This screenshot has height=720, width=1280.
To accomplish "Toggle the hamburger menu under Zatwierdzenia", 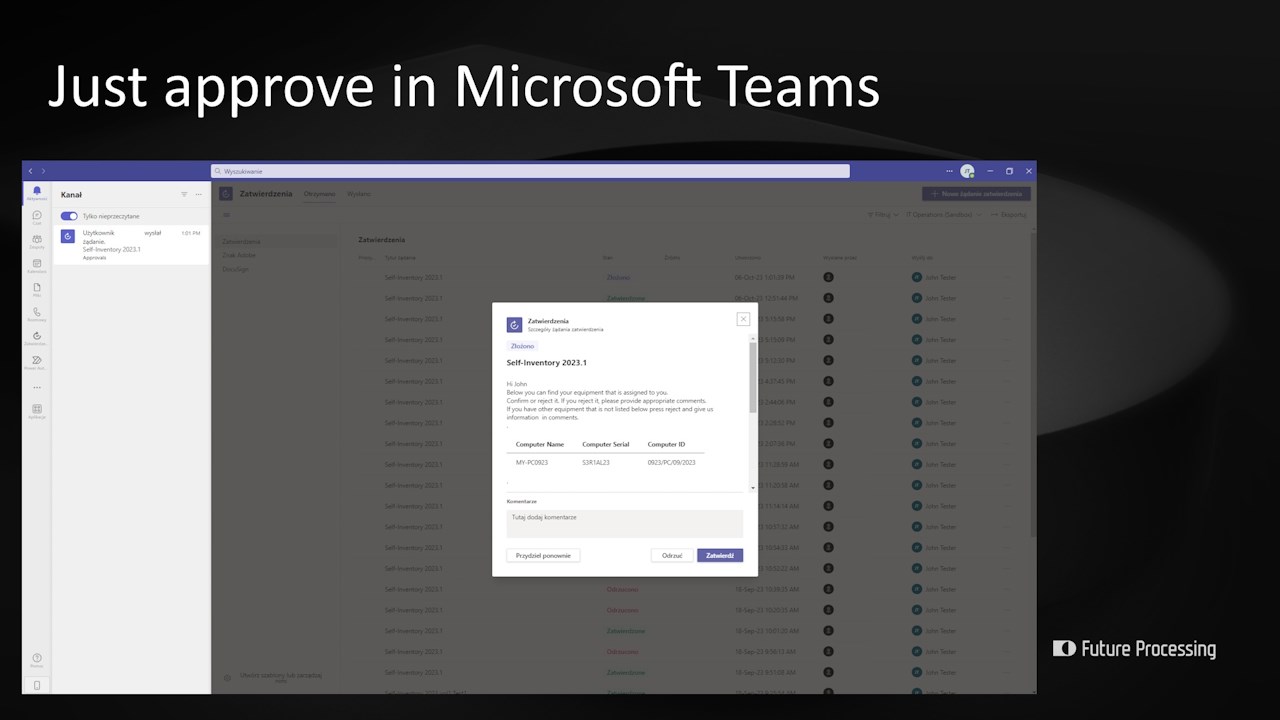I will point(227,215).
